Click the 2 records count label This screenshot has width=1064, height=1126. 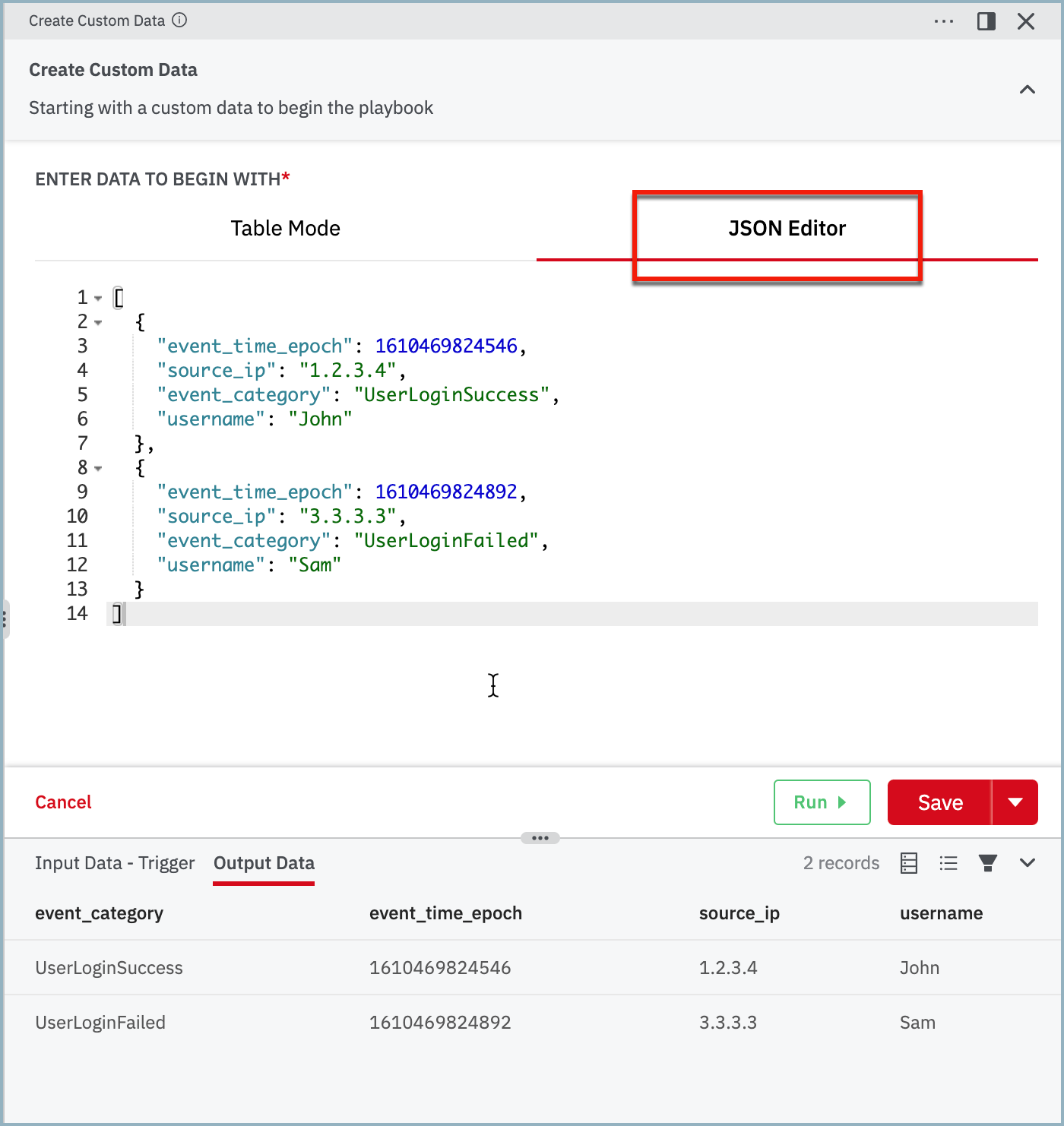pos(841,863)
